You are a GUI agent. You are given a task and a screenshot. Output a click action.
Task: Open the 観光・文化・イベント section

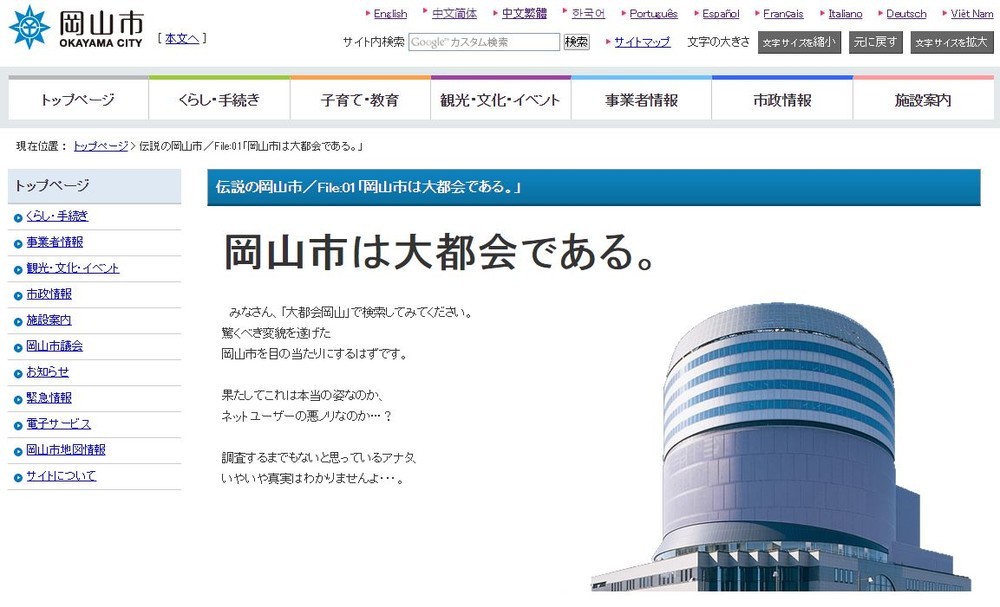[500, 99]
